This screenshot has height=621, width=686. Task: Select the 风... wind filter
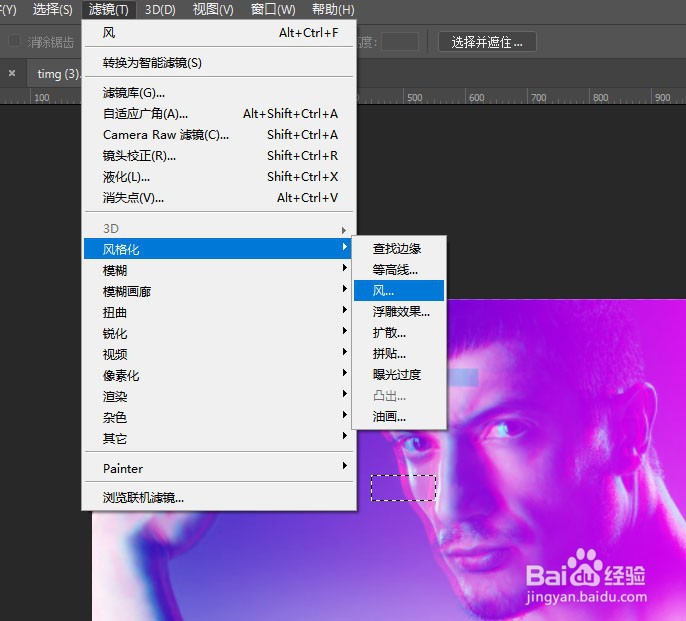coord(399,291)
